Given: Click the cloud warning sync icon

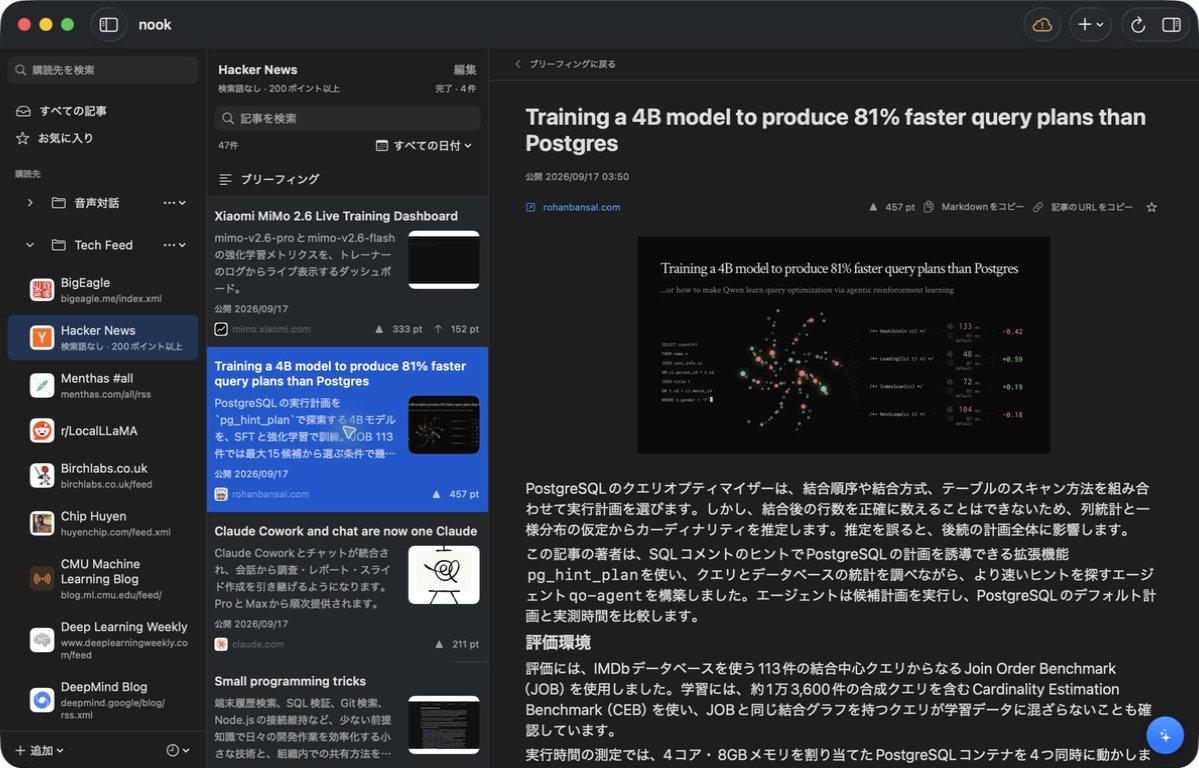Looking at the screenshot, I should point(1041,24).
